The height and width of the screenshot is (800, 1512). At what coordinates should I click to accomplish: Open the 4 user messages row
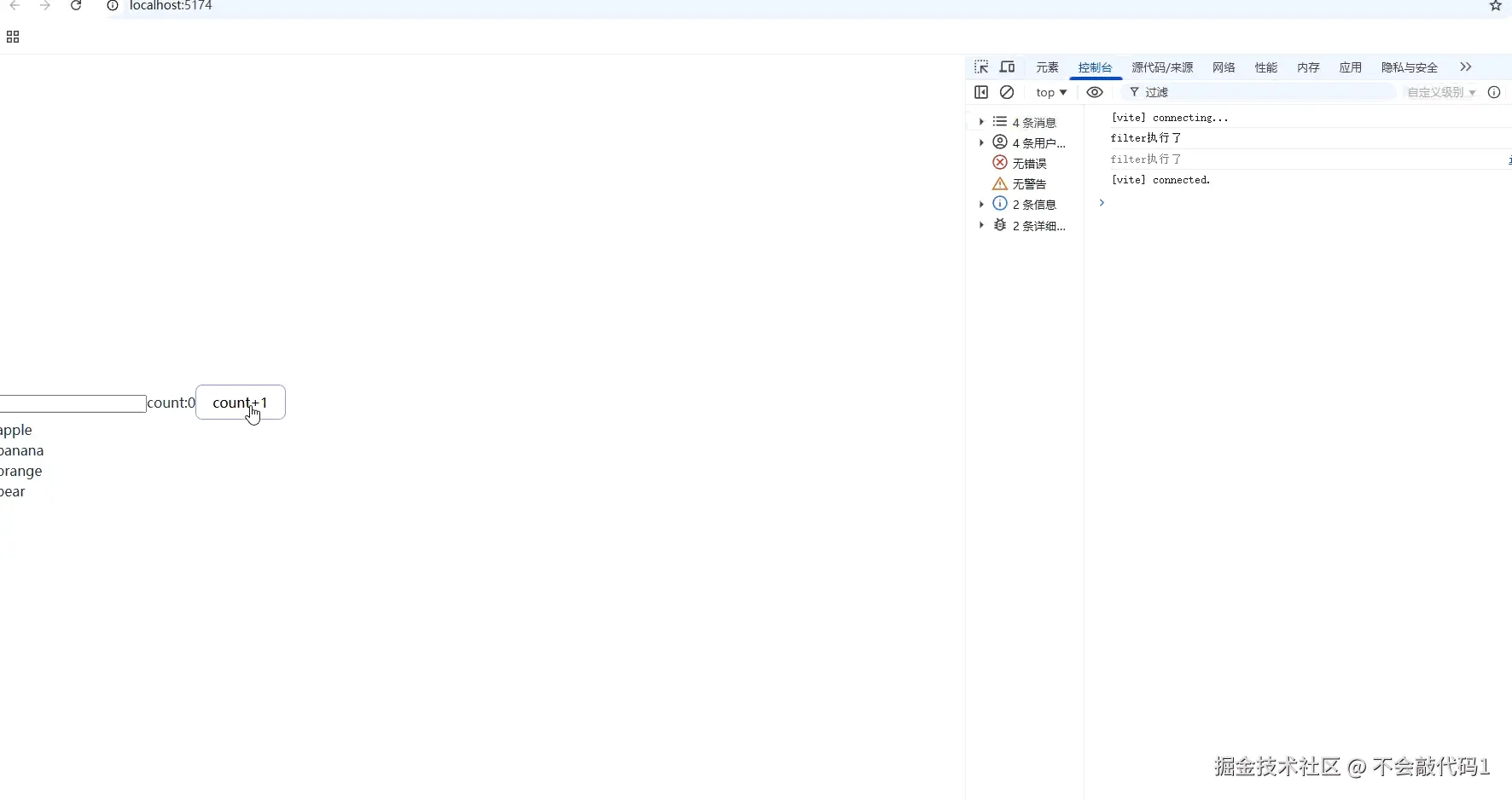click(1025, 142)
